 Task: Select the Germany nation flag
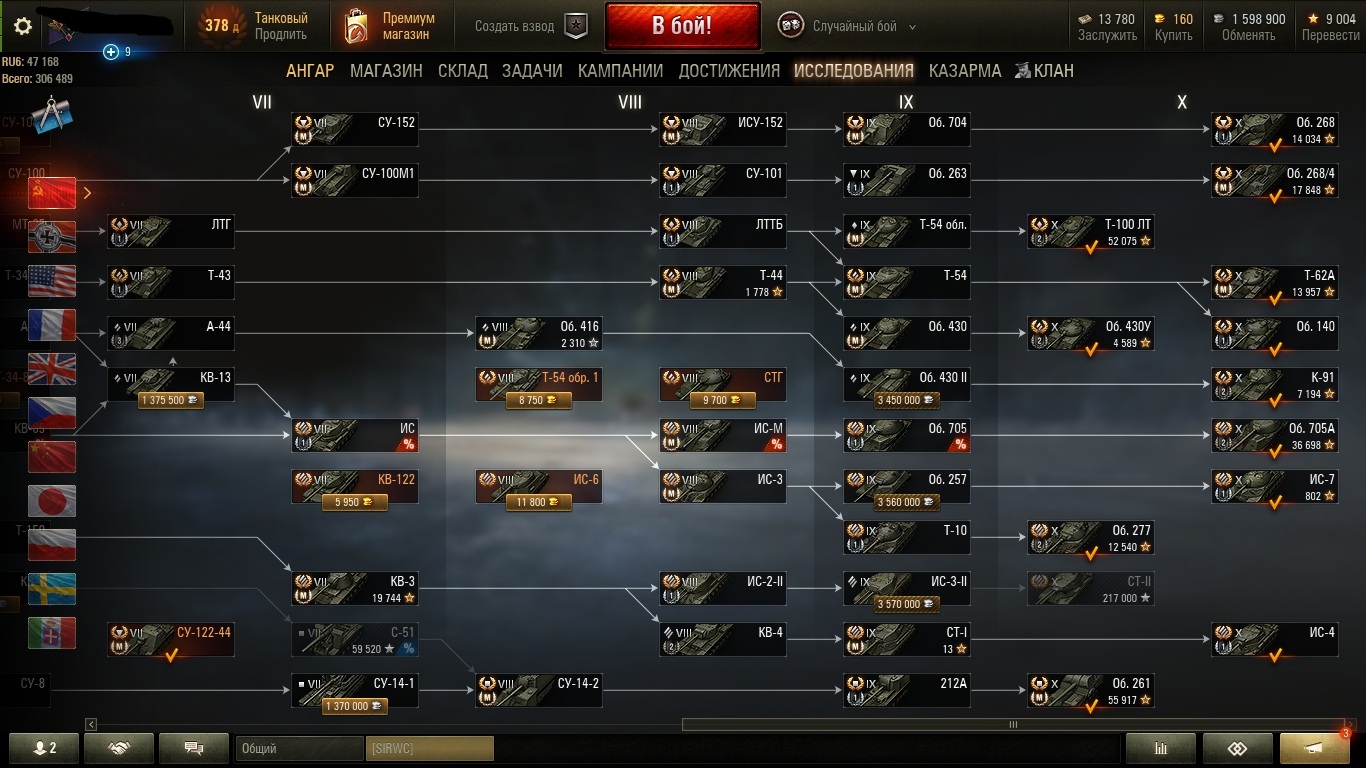pos(52,236)
